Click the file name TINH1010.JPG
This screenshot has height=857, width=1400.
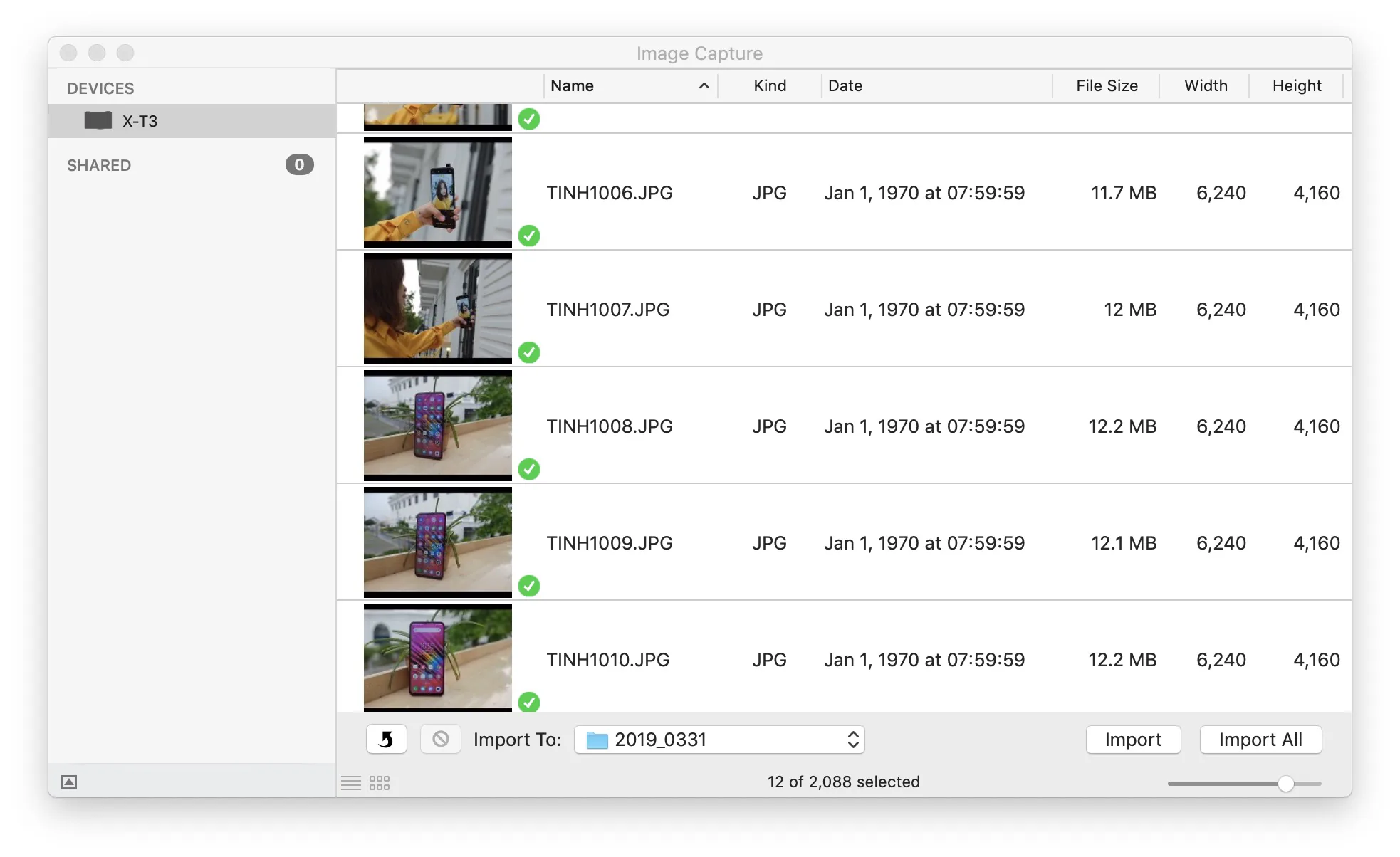608,660
